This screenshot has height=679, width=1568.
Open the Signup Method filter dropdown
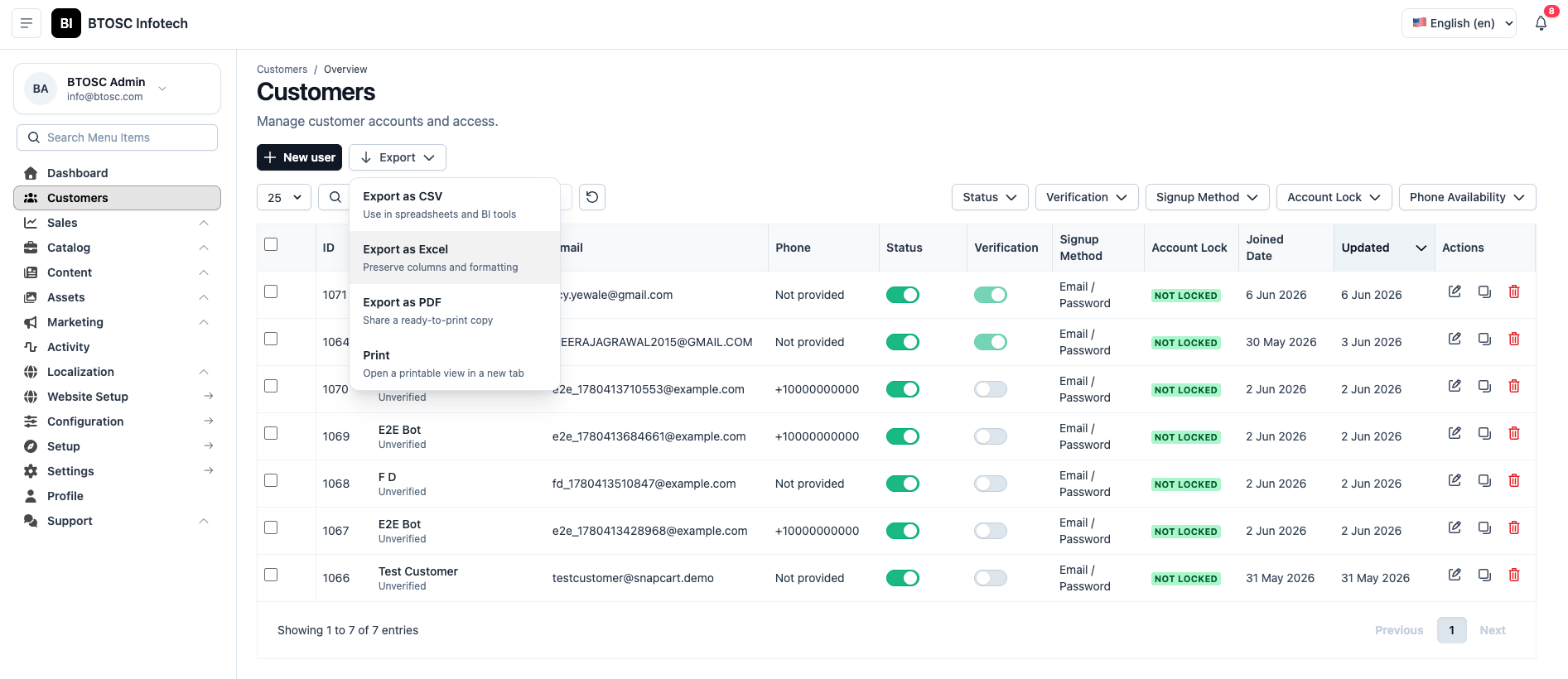[1207, 197]
